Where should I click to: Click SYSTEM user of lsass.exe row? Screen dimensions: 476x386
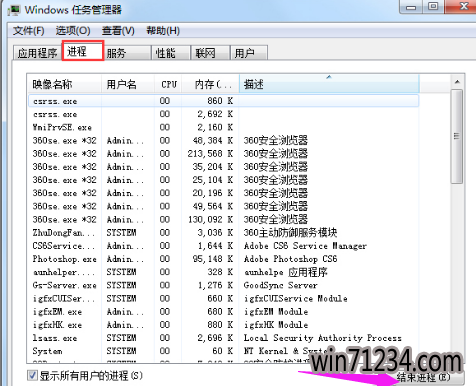(x=121, y=338)
